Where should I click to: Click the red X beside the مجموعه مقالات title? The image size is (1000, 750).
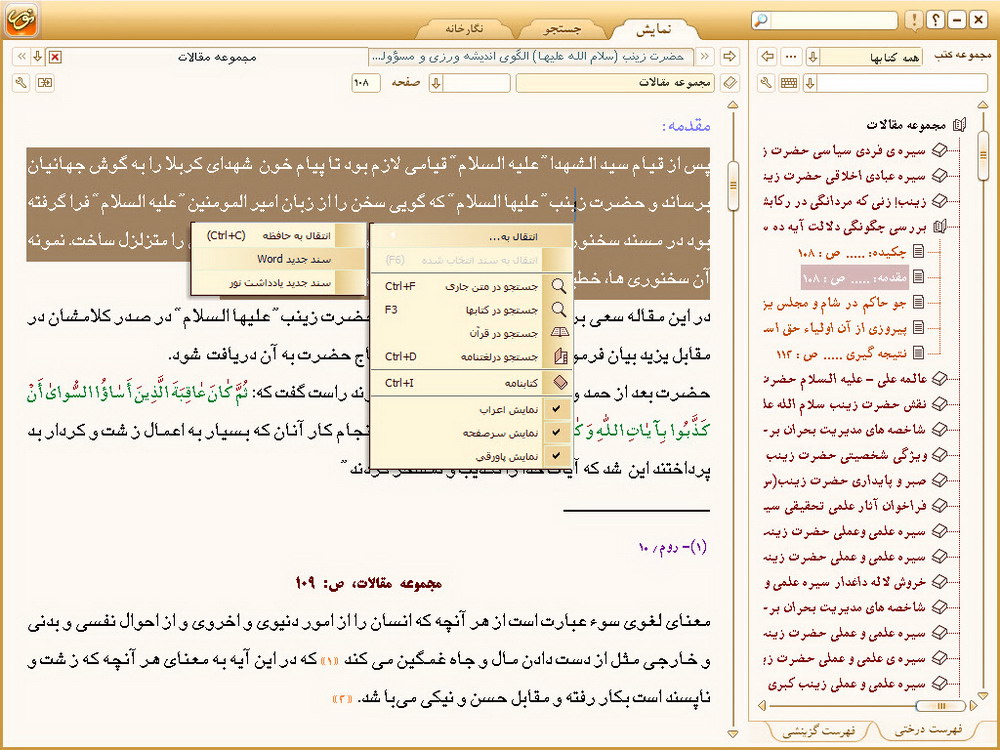tap(55, 56)
